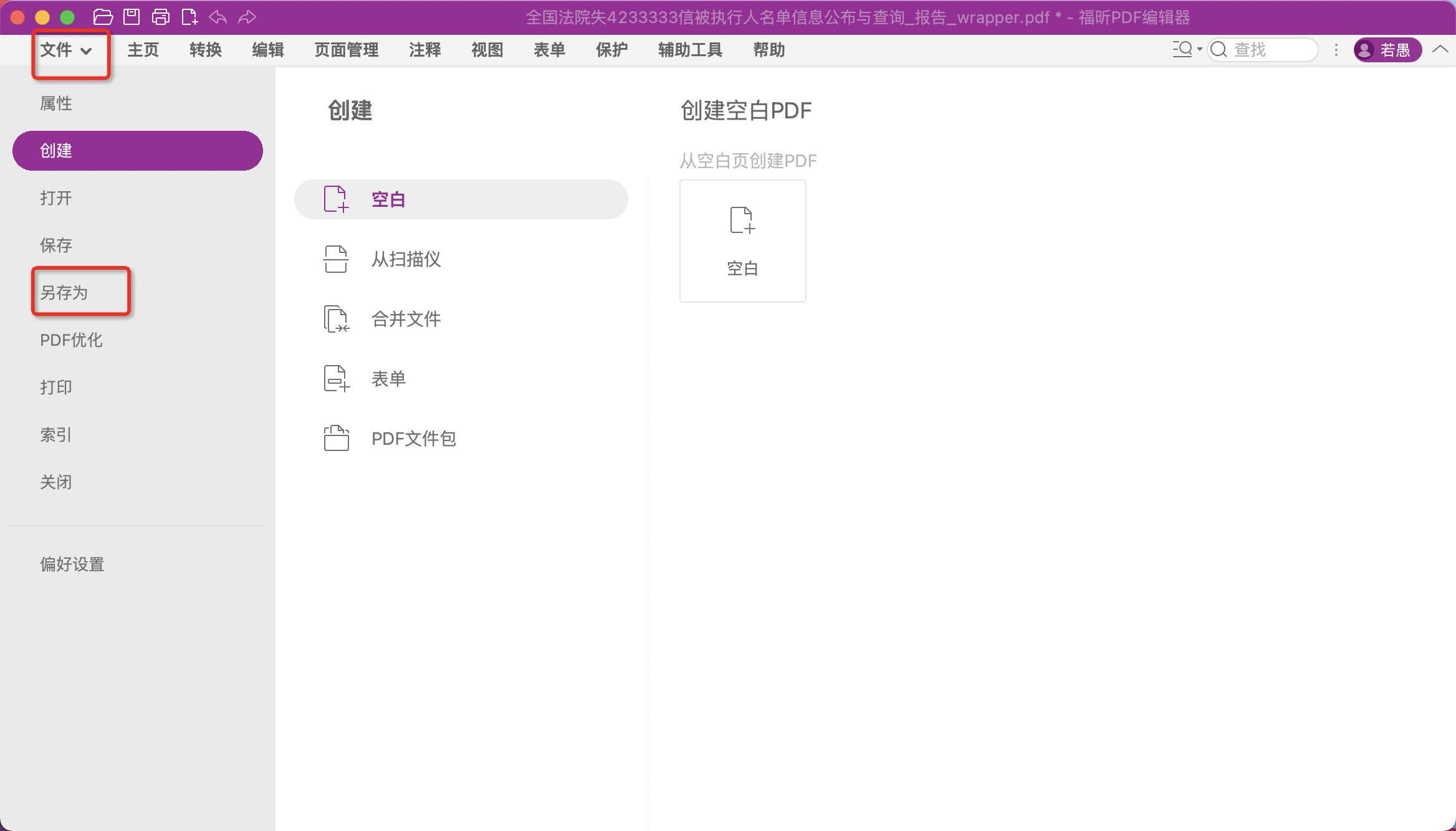Image resolution: width=1456 pixels, height=831 pixels.
Task: Click the redo arrow icon
Action: click(x=247, y=17)
